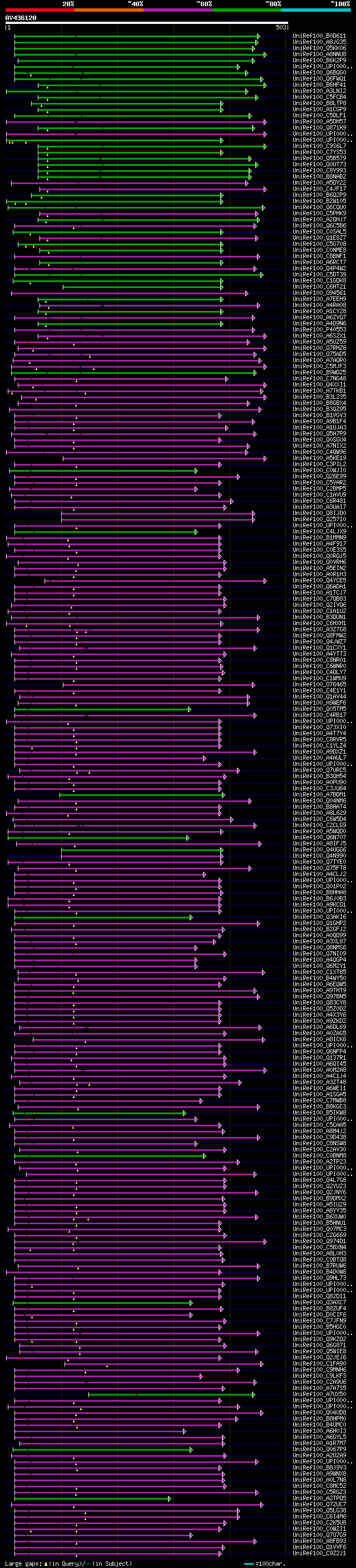Screen dimensions: 356x1568
Task: Select the UniRef100_Q1CXY1 label
Action: (319, 647)
